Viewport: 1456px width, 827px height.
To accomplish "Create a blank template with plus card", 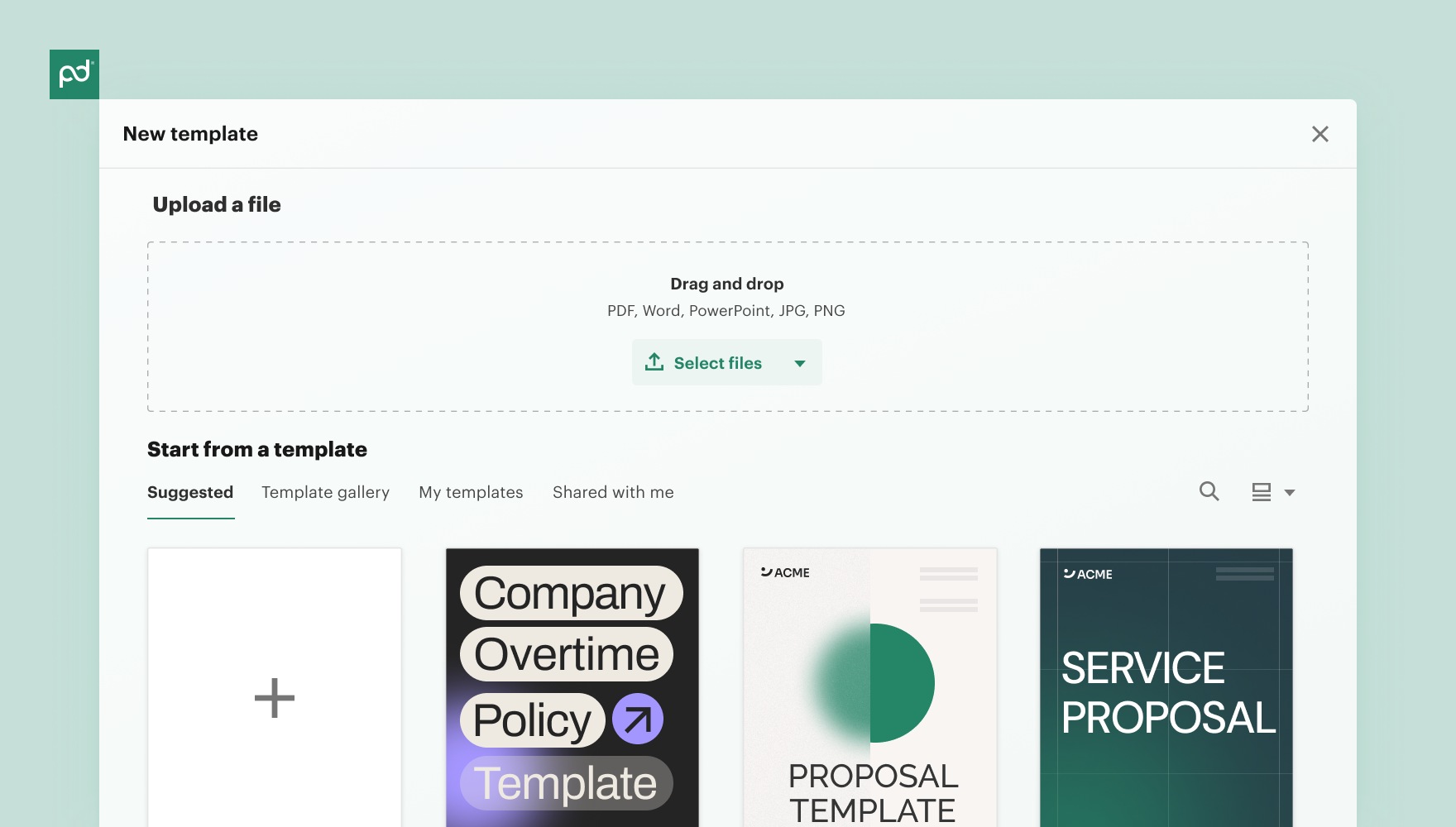I will [275, 687].
